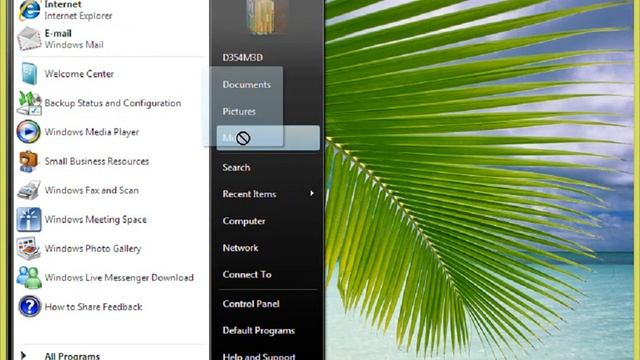Viewport: 640px width, 360px height.
Task: Click Windows Photo Gallery icon
Action: pyautogui.click(x=29, y=248)
